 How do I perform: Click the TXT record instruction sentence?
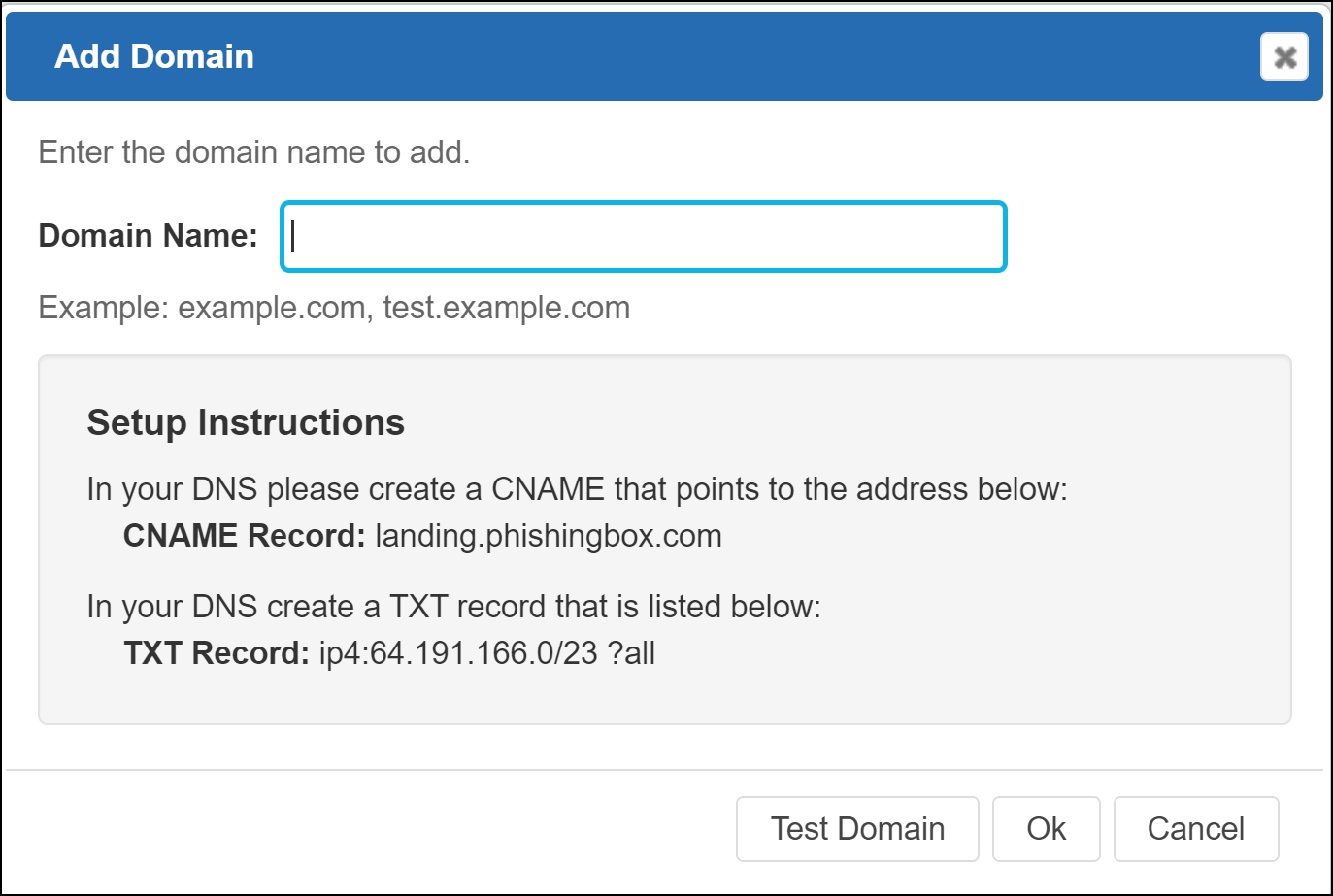(x=453, y=607)
